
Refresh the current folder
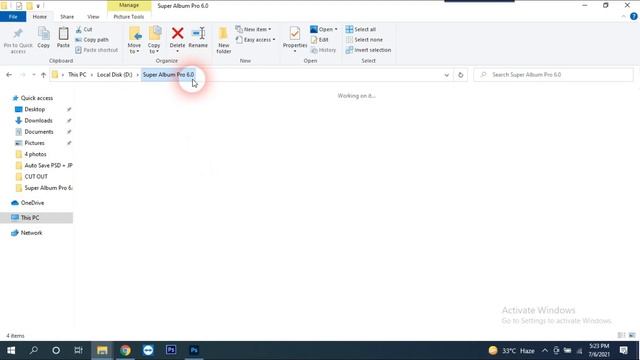tap(460, 75)
